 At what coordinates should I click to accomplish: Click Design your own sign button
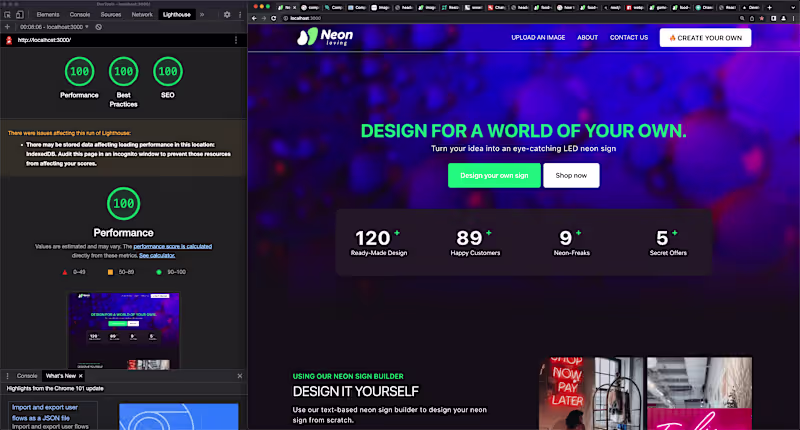(494, 175)
